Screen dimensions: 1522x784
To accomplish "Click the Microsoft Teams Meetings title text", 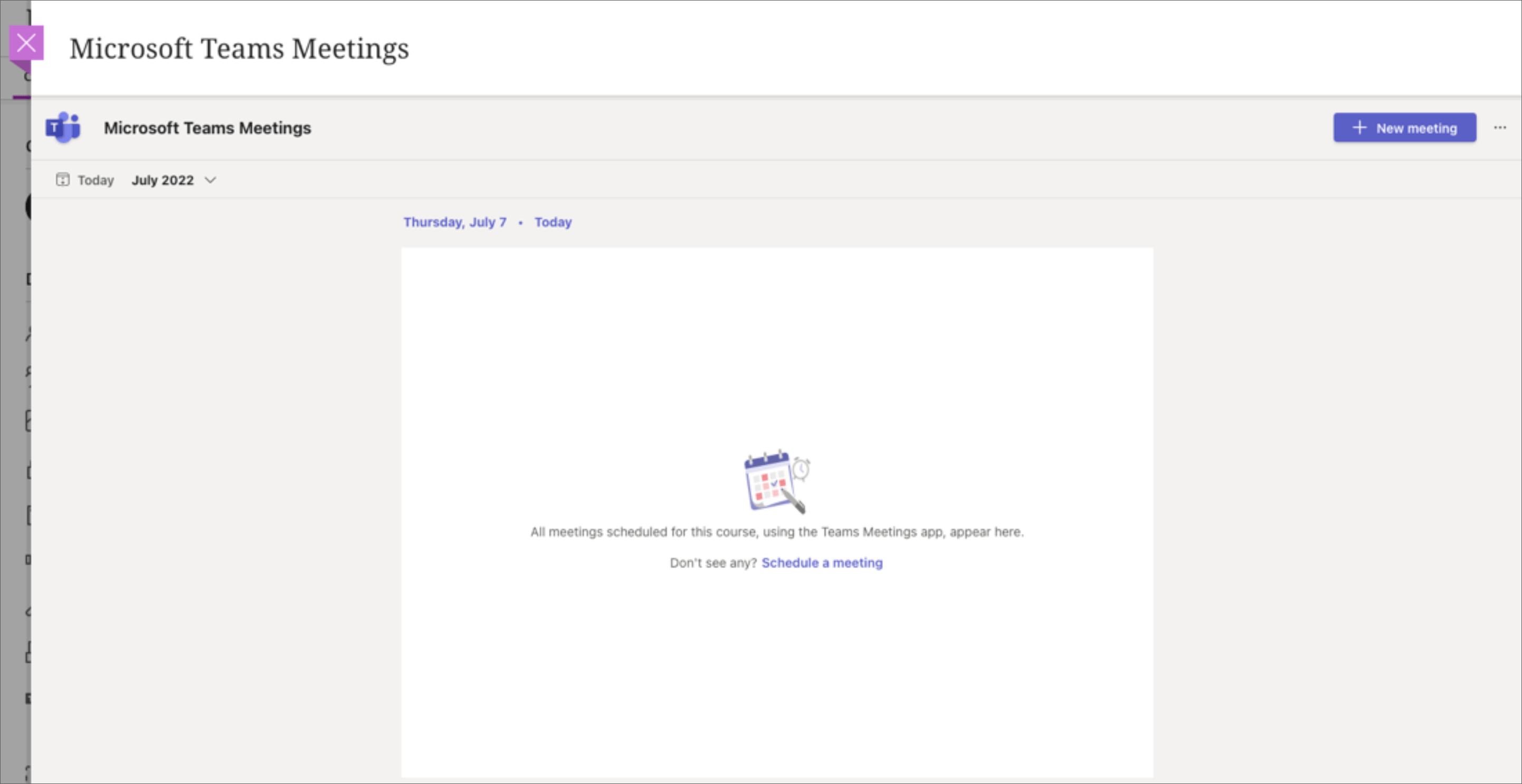I will pyautogui.click(x=239, y=49).
